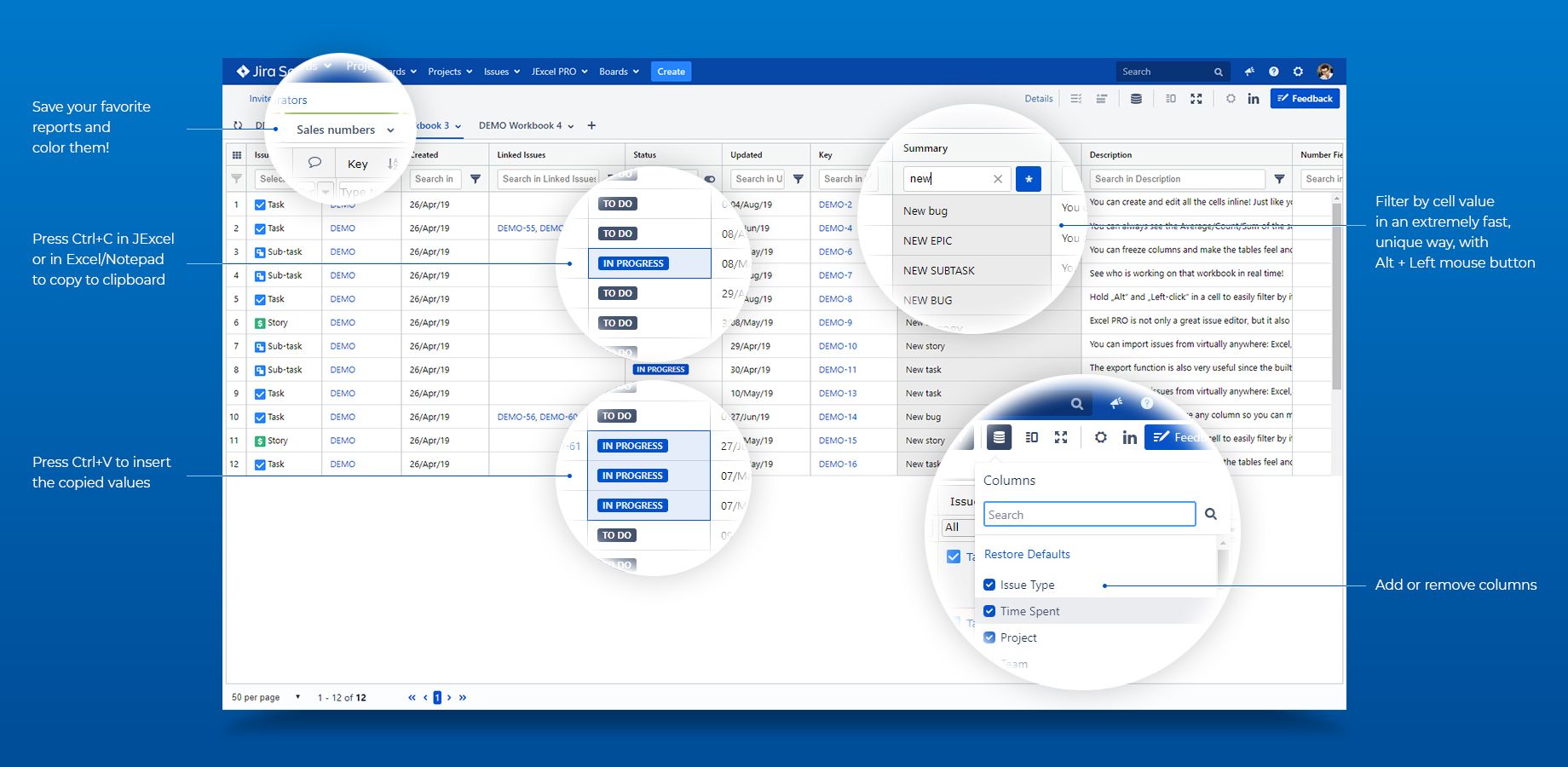Open the DEMO-11 issue key link
Screen dimensions: 1568x767
(838, 370)
